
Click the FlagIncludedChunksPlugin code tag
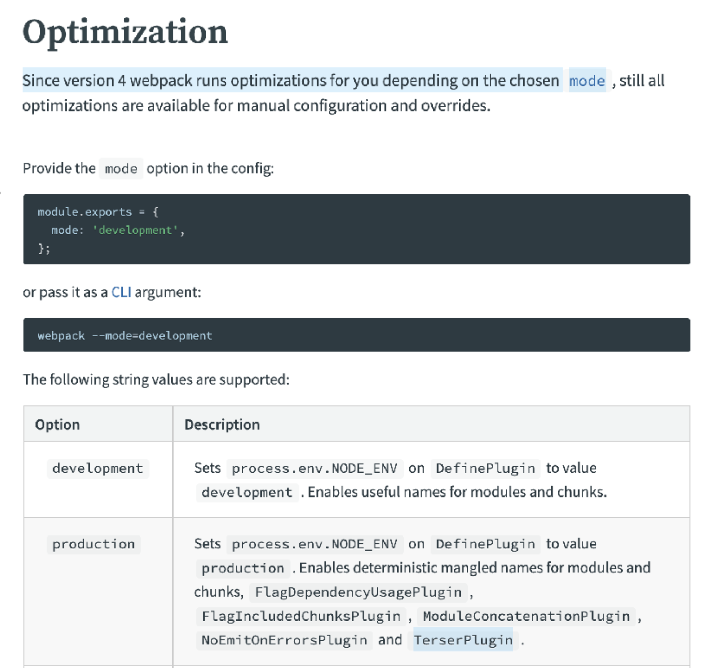coord(301,616)
